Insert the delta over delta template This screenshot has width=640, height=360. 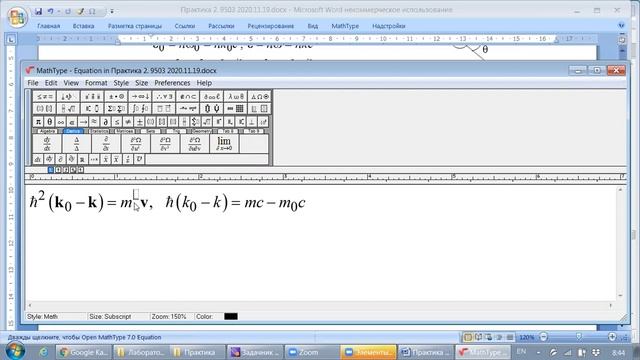click(76, 144)
